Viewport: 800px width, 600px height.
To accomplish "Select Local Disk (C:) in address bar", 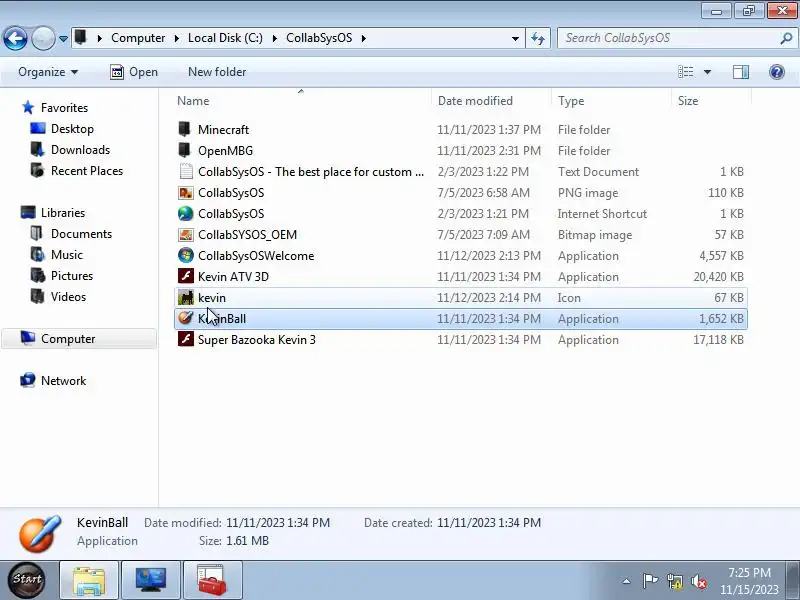I will pyautogui.click(x=225, y=38).
